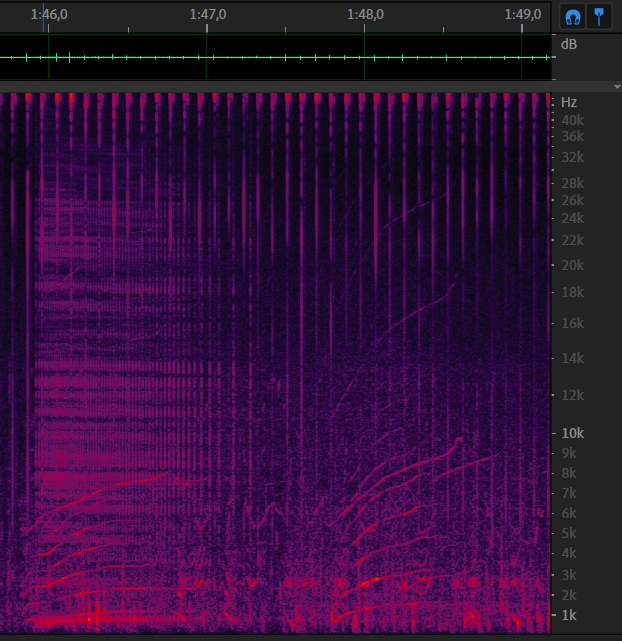Click the 1k frequency scale label

(569, 615)
